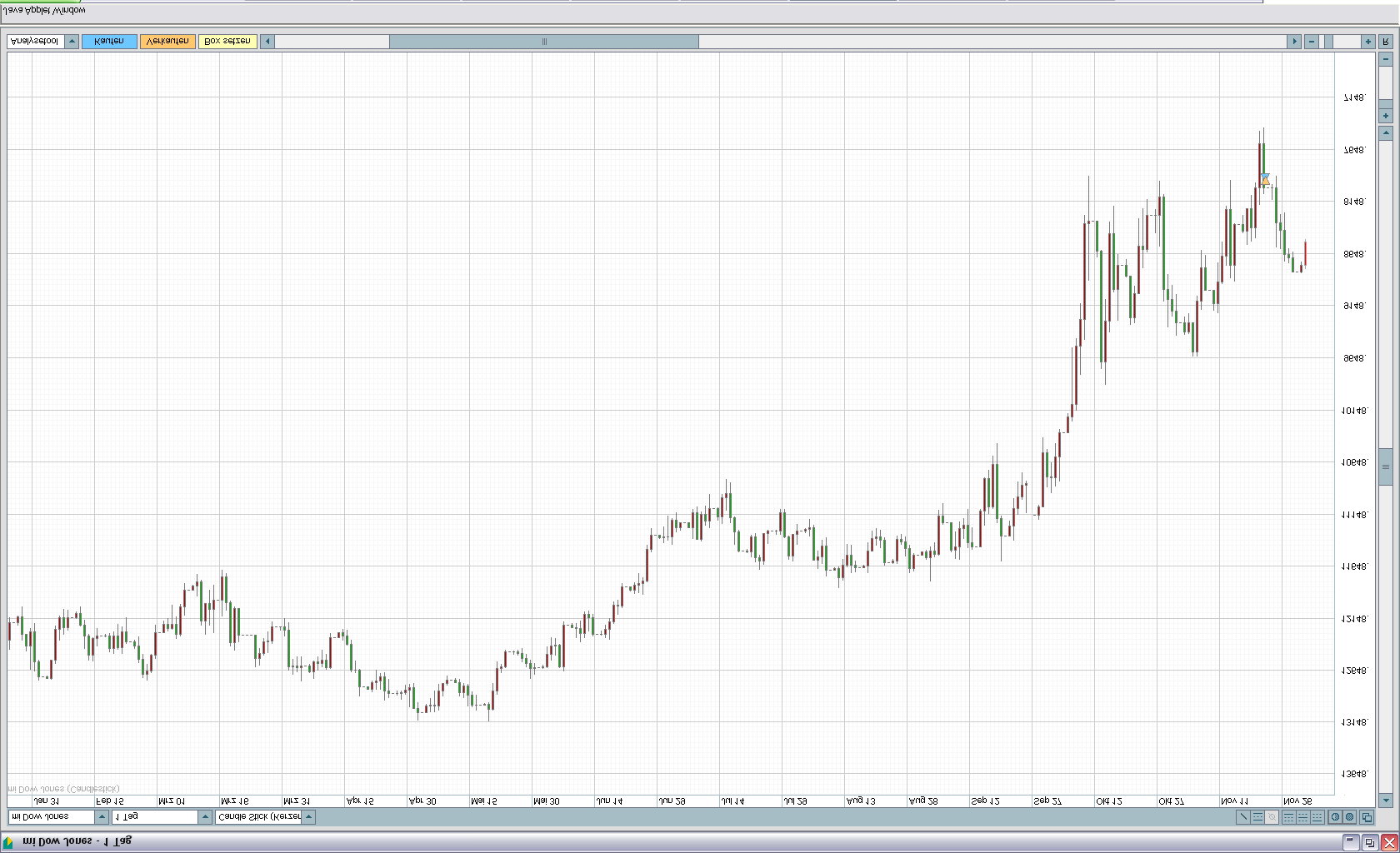The width and height of the screenshot is (1400, 853).
Task: Click the overlapping windows icon in chart toolbar
Action: 1366,817
